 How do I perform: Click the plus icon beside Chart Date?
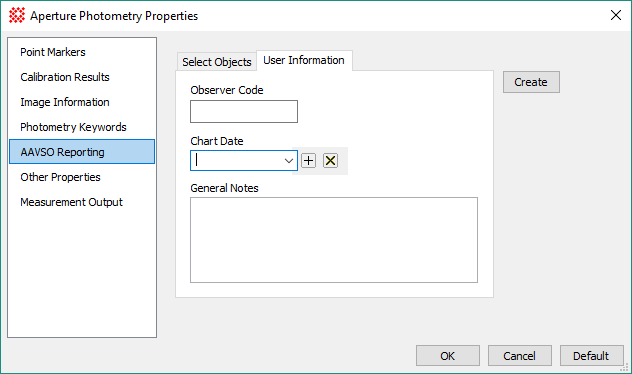click(308, 161)
